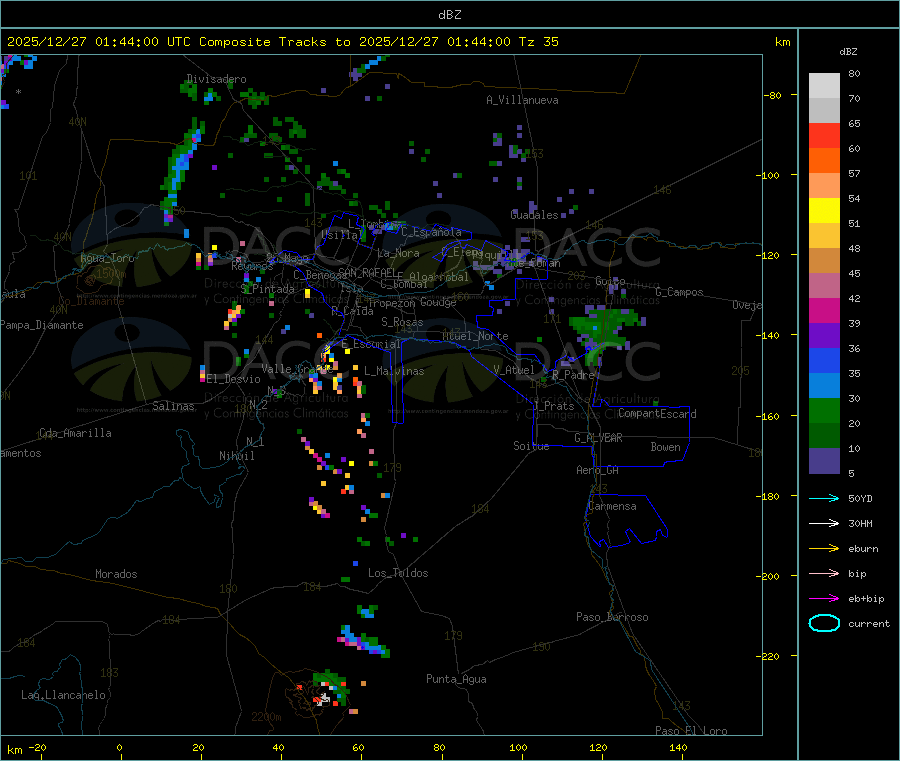Click the Paso_El_Loro map label
900x761 pixels.
[x=692, y=731]
